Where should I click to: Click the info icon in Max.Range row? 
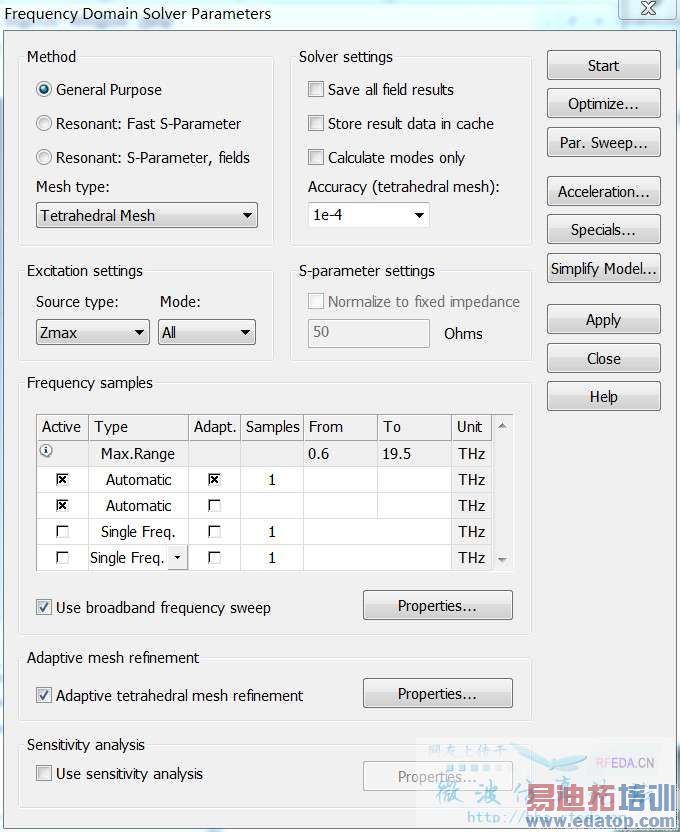click(45, 452)
